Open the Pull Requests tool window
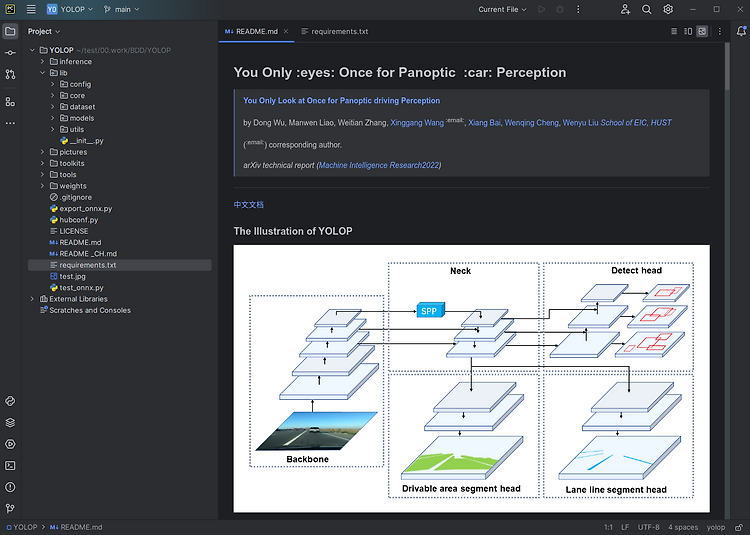 point(10,74)
